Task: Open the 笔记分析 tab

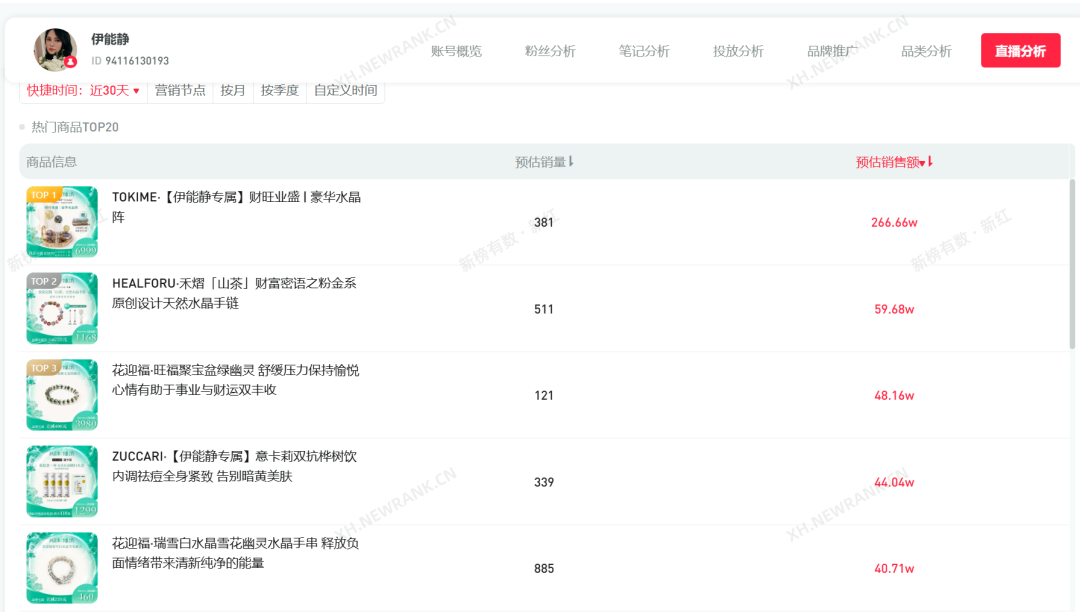Action: click(x=644, y=51)
